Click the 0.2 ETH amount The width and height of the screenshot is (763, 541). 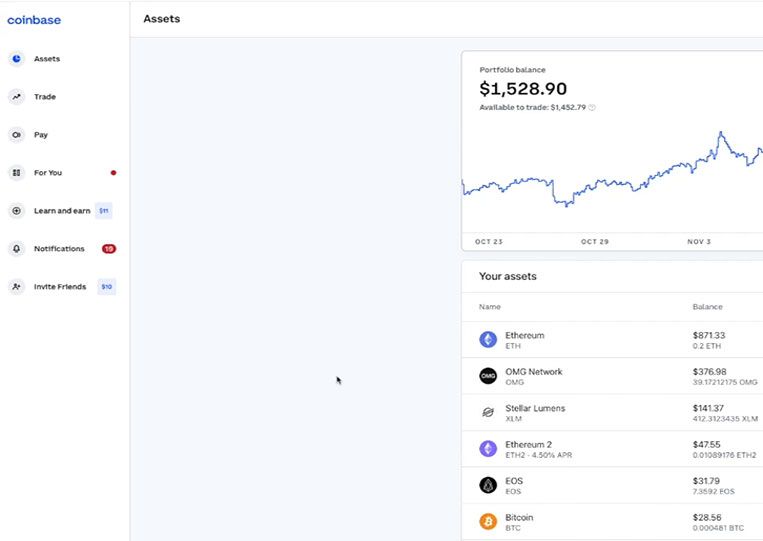pos(707,346)
